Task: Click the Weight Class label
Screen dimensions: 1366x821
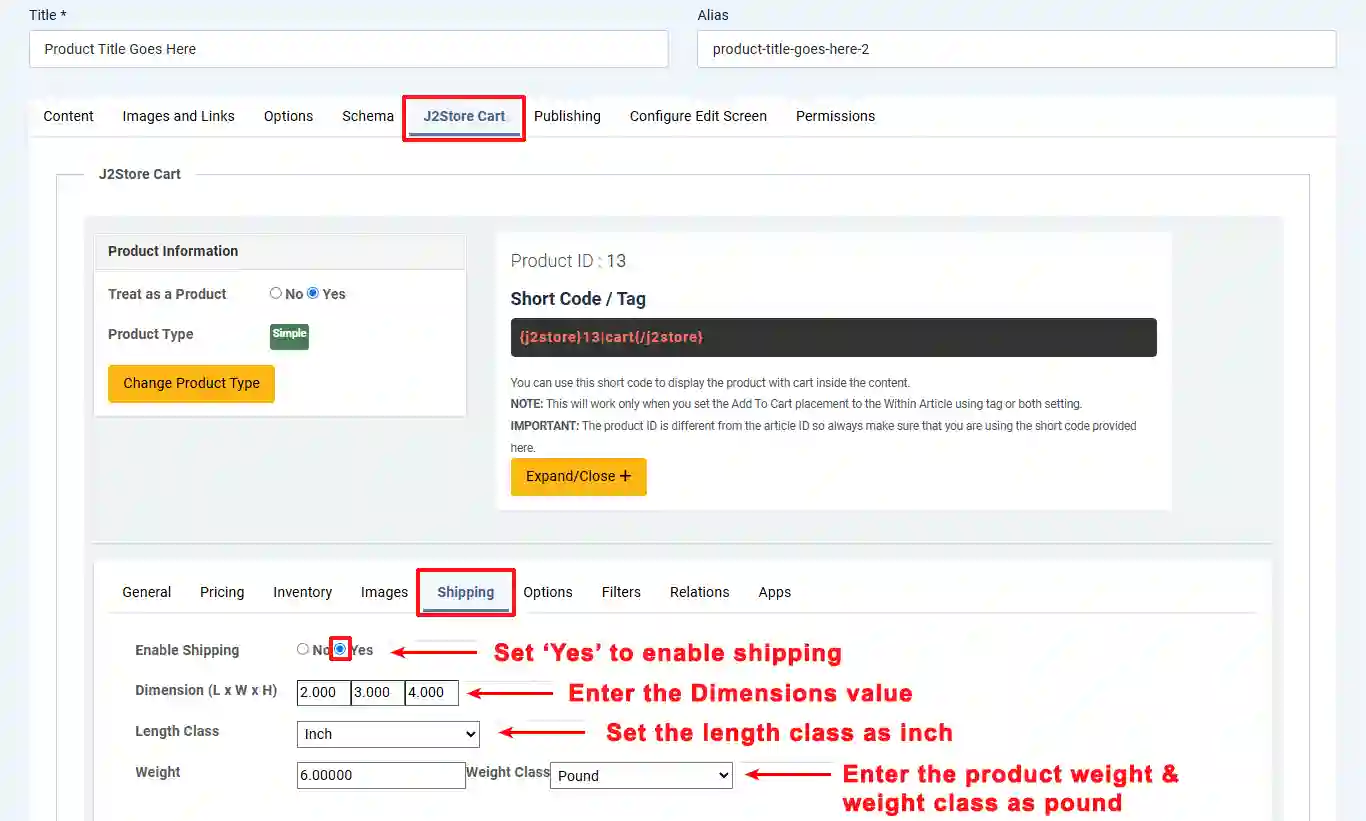Action: [x=508, y=772]
